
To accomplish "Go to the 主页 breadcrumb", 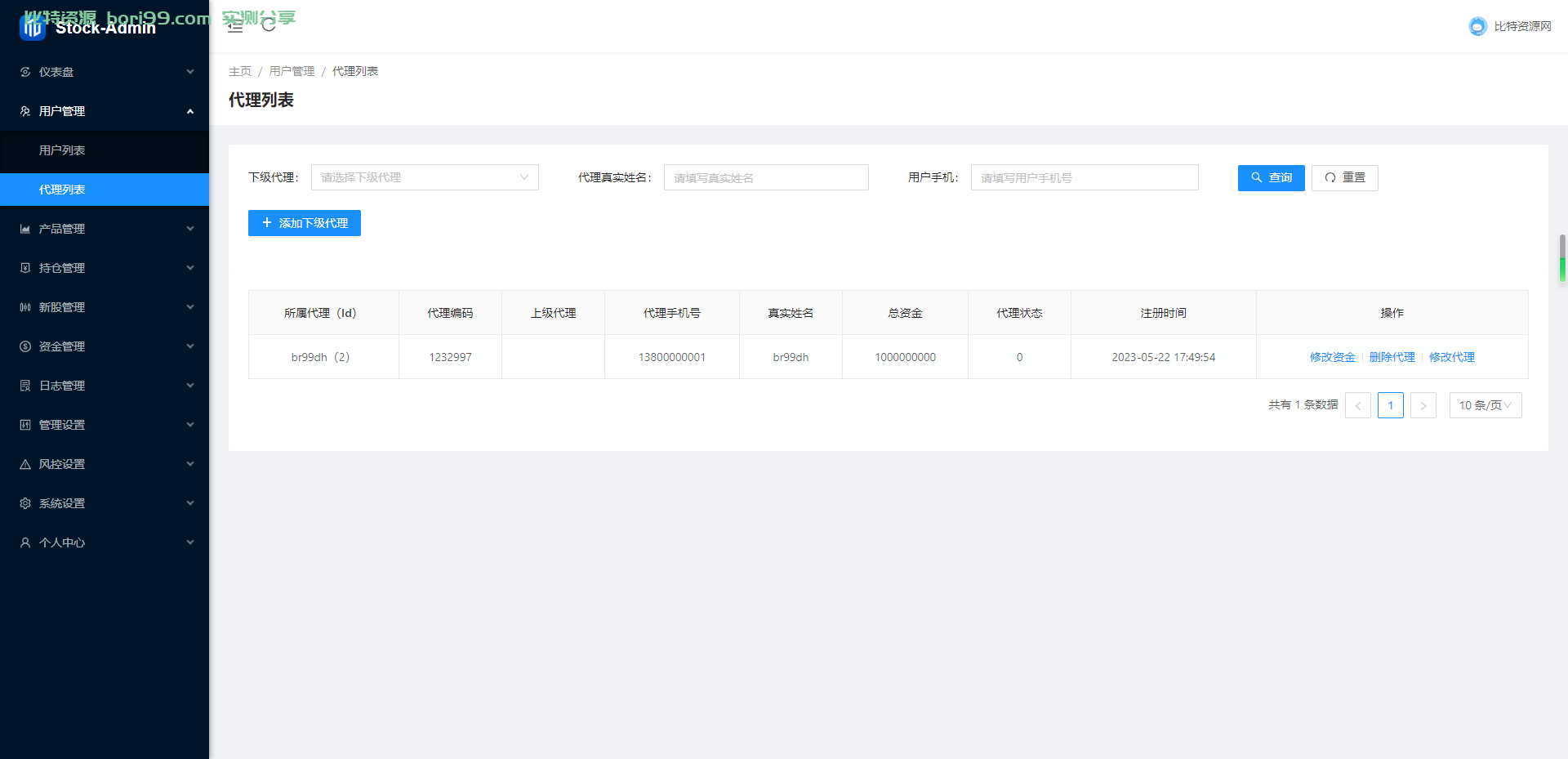I will pos(240,71).
